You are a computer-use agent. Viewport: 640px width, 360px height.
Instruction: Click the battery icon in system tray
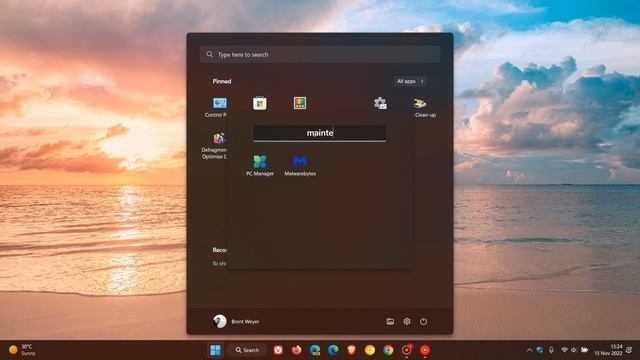click(x=584, y=350)
